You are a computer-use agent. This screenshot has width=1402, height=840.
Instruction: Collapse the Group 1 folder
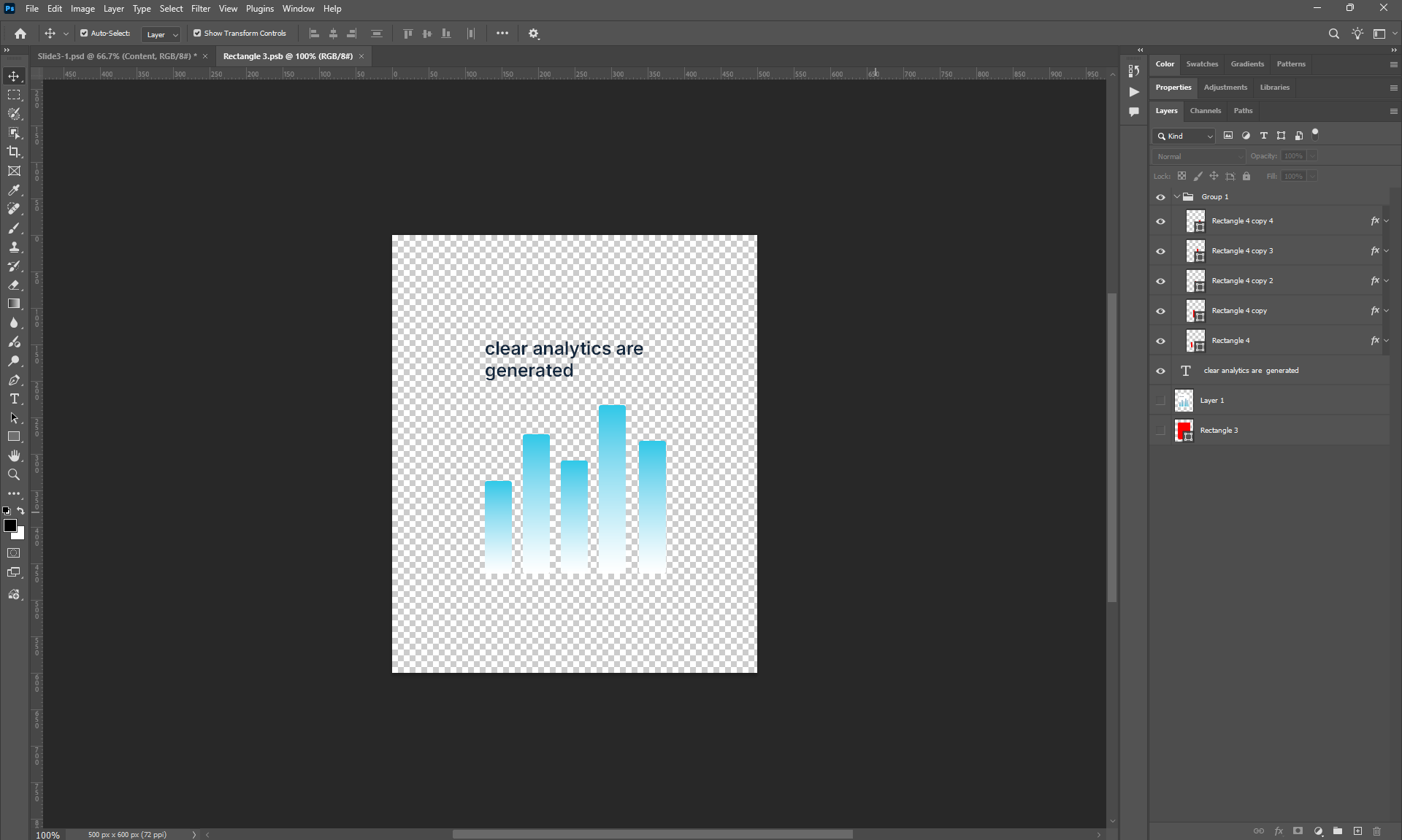click(1177, 197)
